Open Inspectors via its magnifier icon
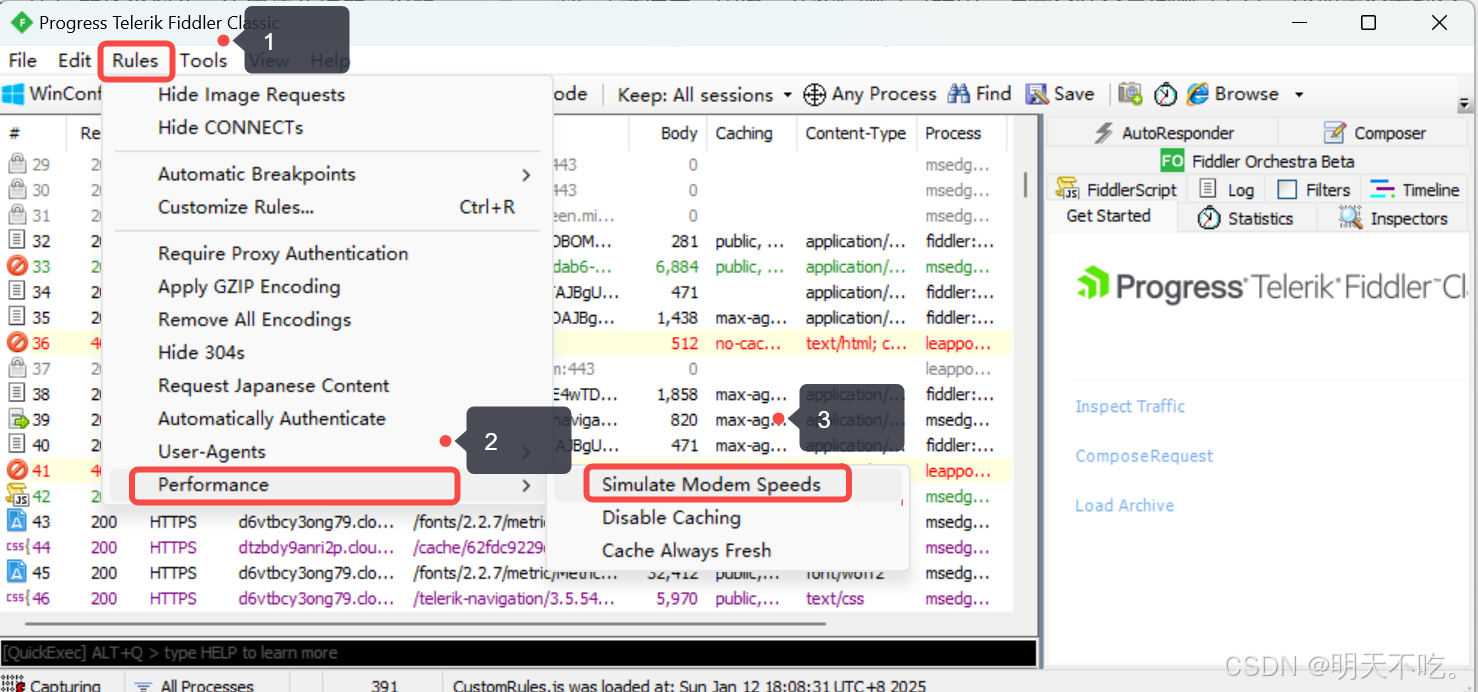This screenshot has width=1478, height=692. [x=1351, y=218]
